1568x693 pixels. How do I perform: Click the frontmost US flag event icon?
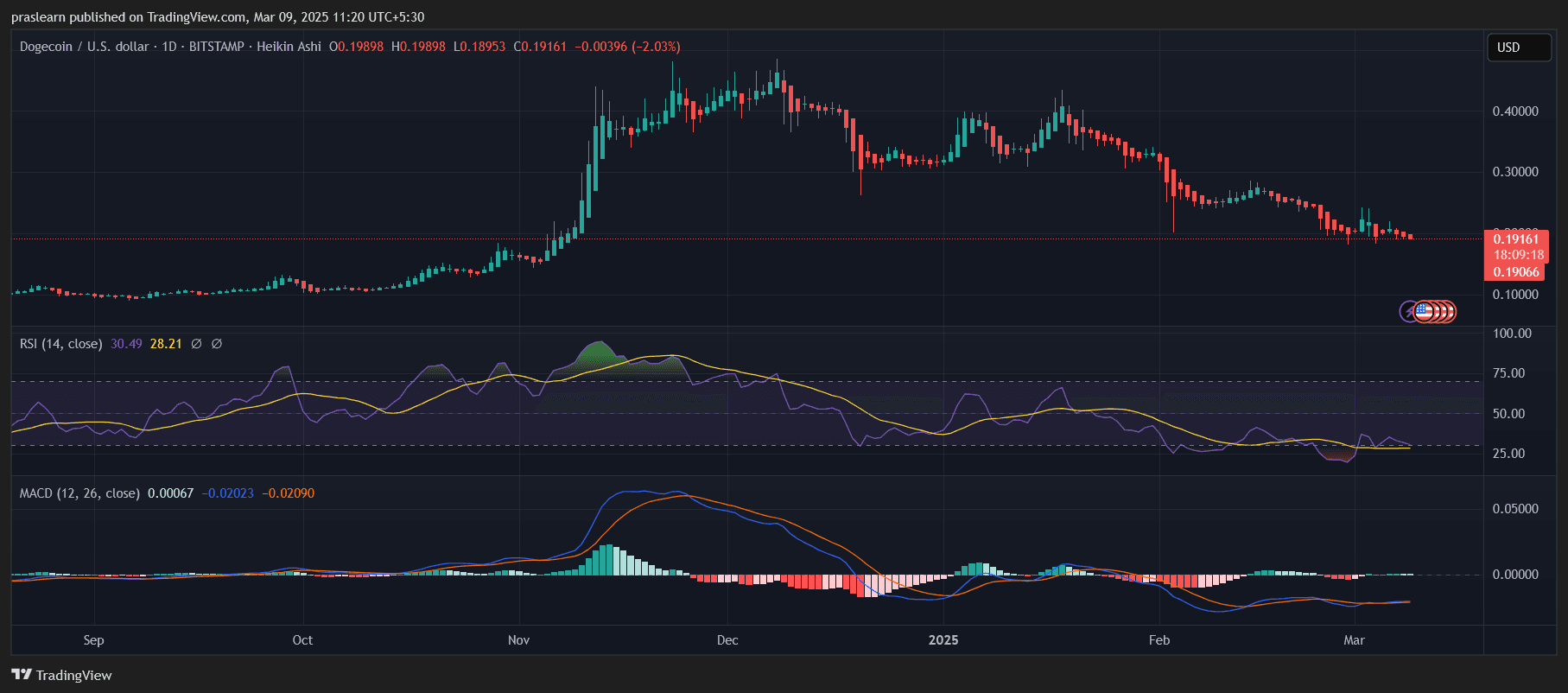point(1424,311)
